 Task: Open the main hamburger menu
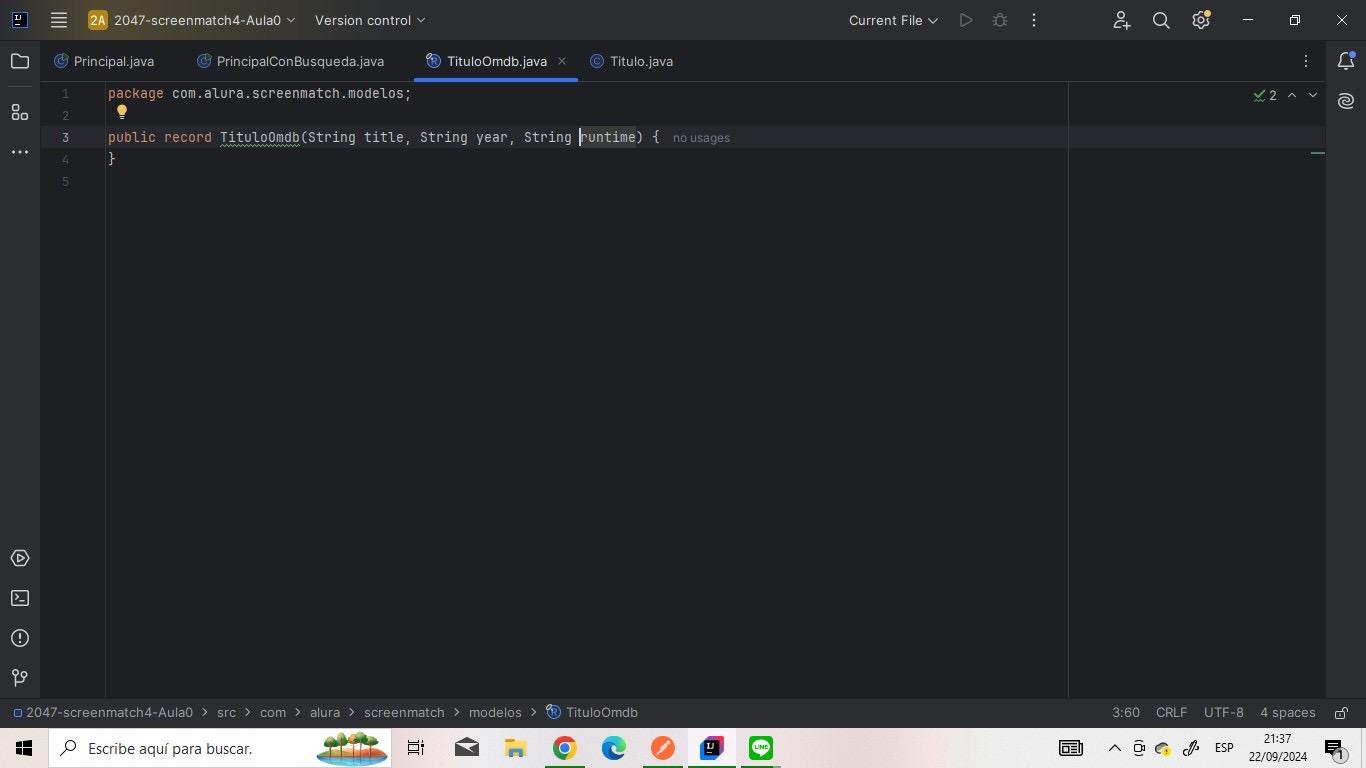(58, 20)
